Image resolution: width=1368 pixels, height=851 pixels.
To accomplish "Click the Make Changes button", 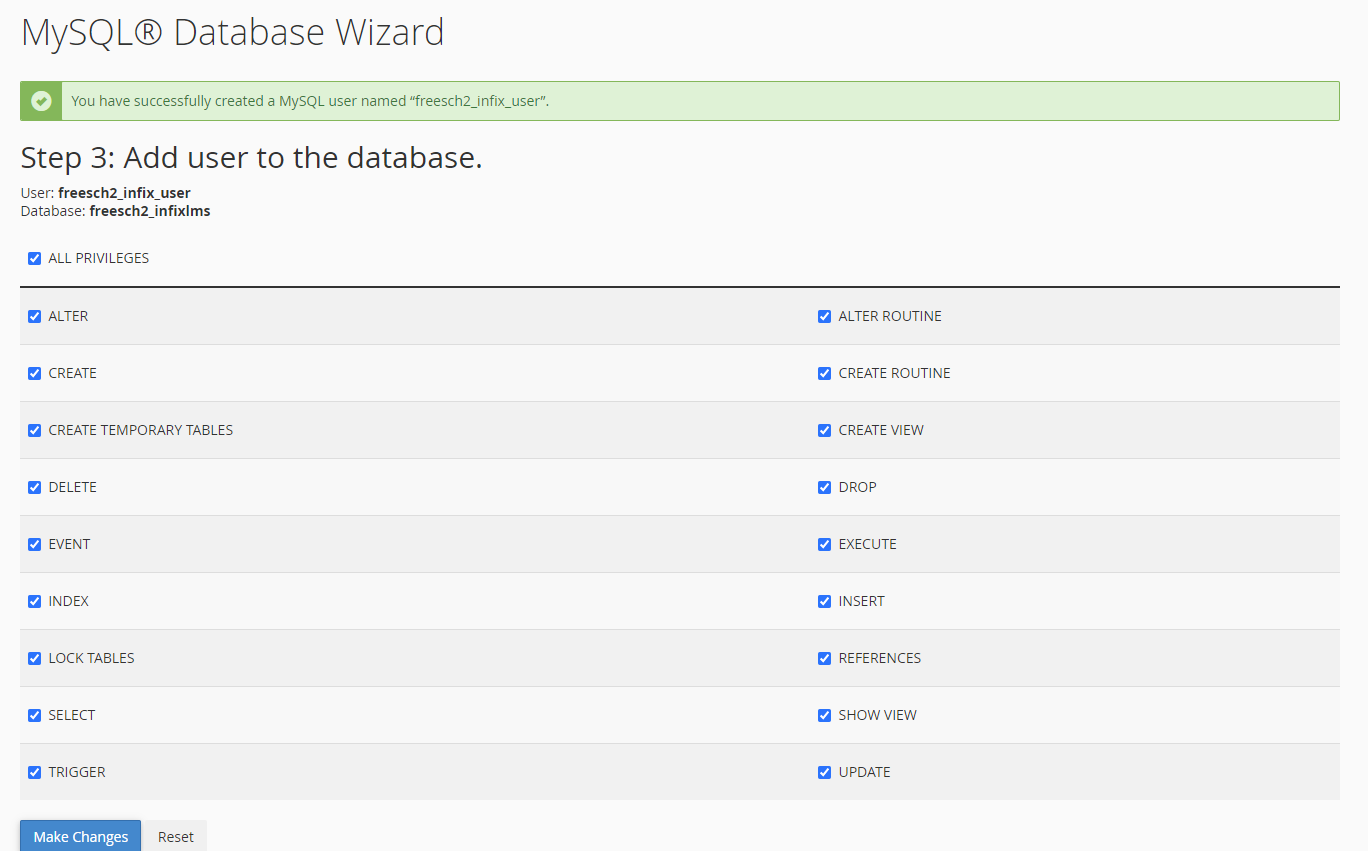I will point(81,837).
